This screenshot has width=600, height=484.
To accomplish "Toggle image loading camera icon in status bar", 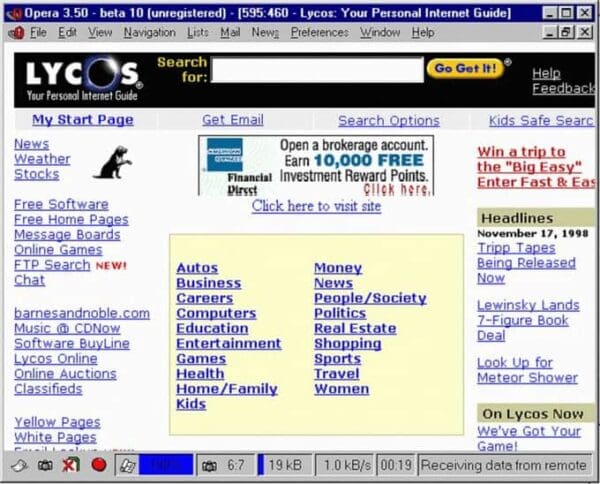I will click(46, 465).
